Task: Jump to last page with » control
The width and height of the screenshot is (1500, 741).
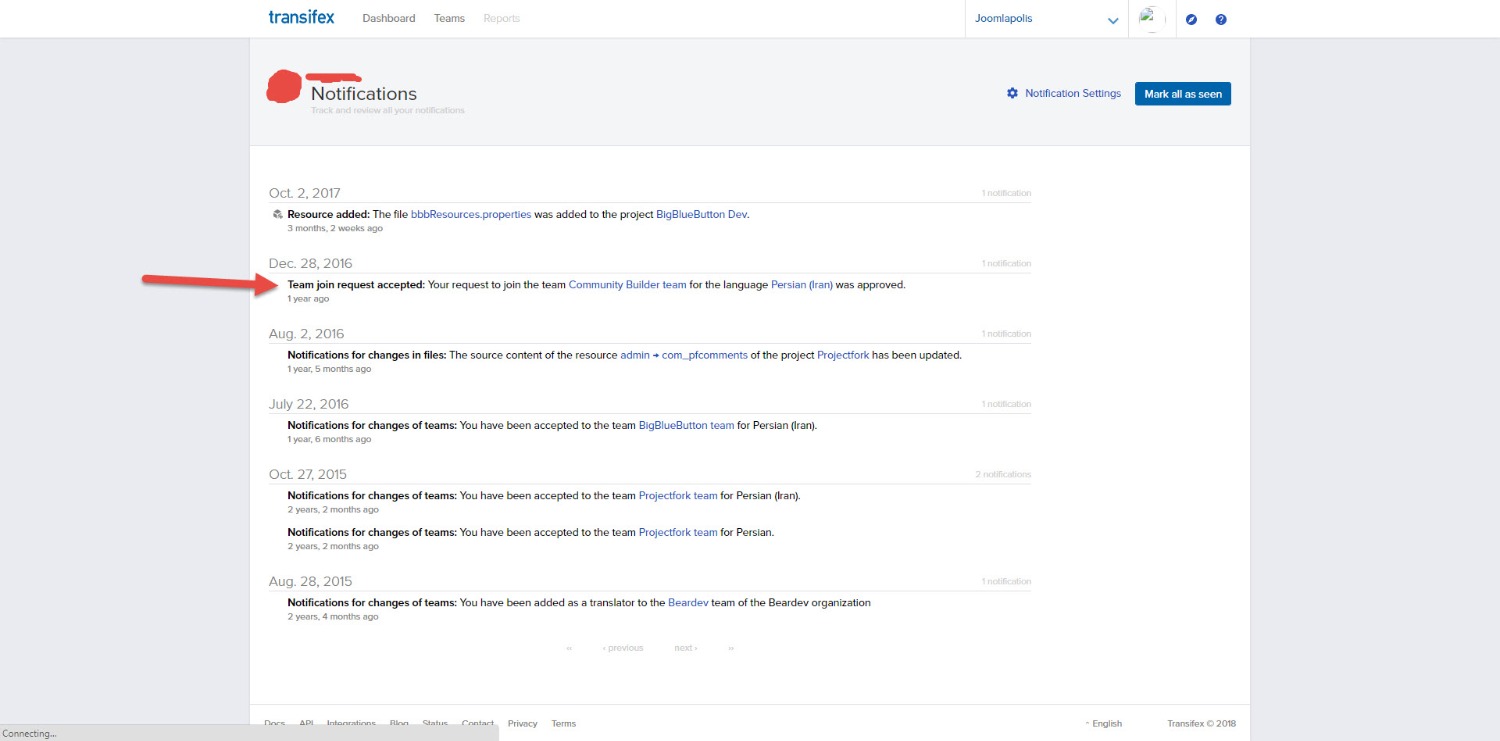Action: click(x=731, y=648)
